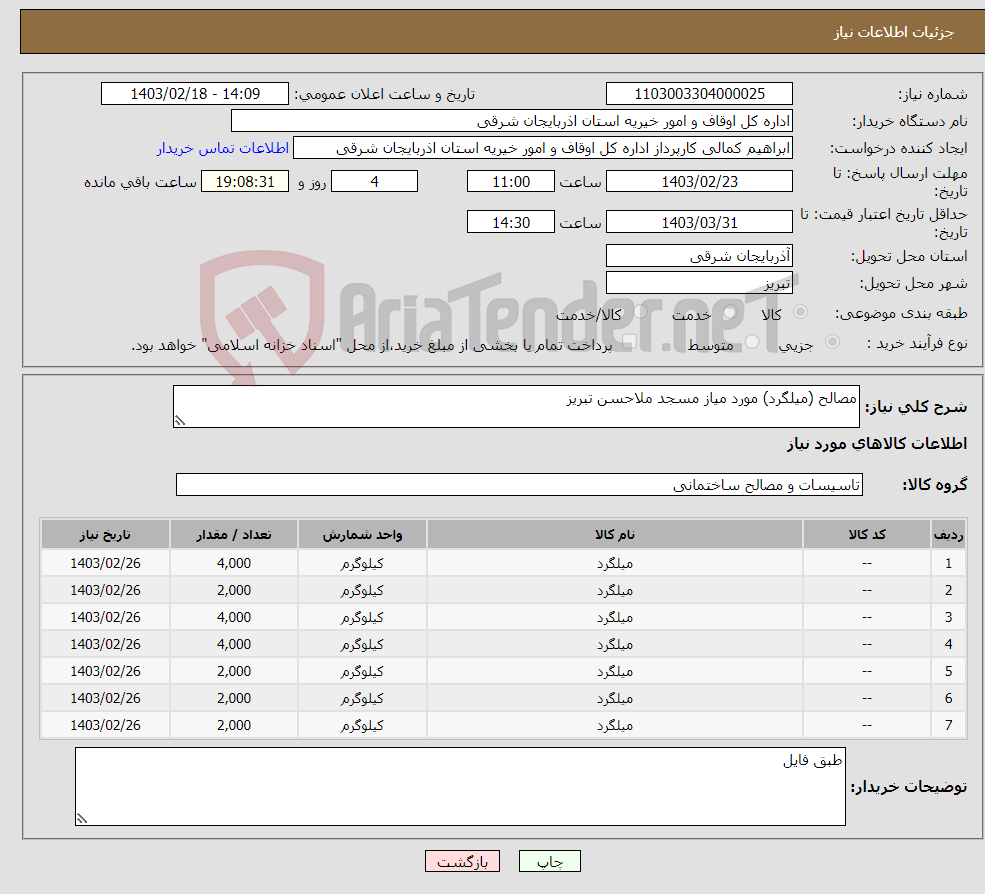The height and width of the screenshot is (894, 985).
Task: Click the تعداد / مقدار column header
Action: (234, 535)
